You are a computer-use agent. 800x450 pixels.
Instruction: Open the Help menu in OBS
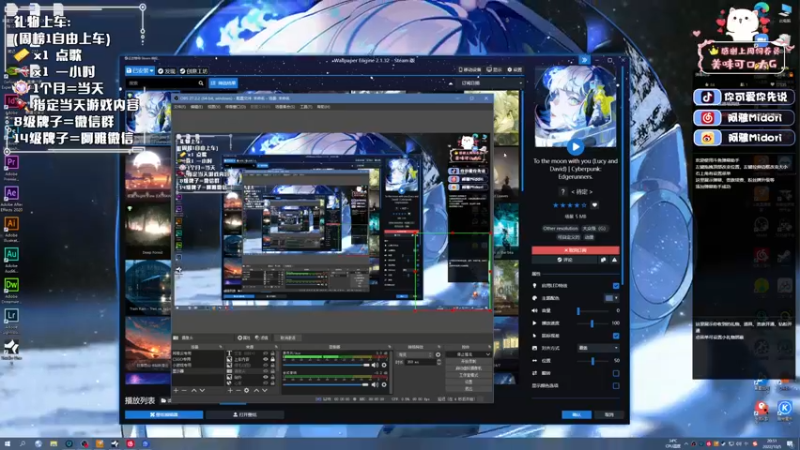(323, 107)
